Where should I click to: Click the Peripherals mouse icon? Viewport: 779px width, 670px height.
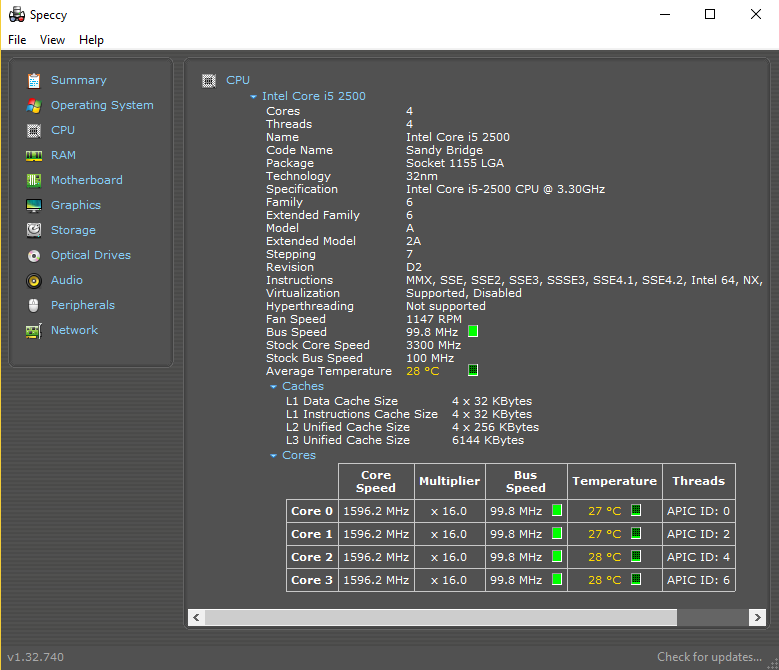tap(34, 305)
